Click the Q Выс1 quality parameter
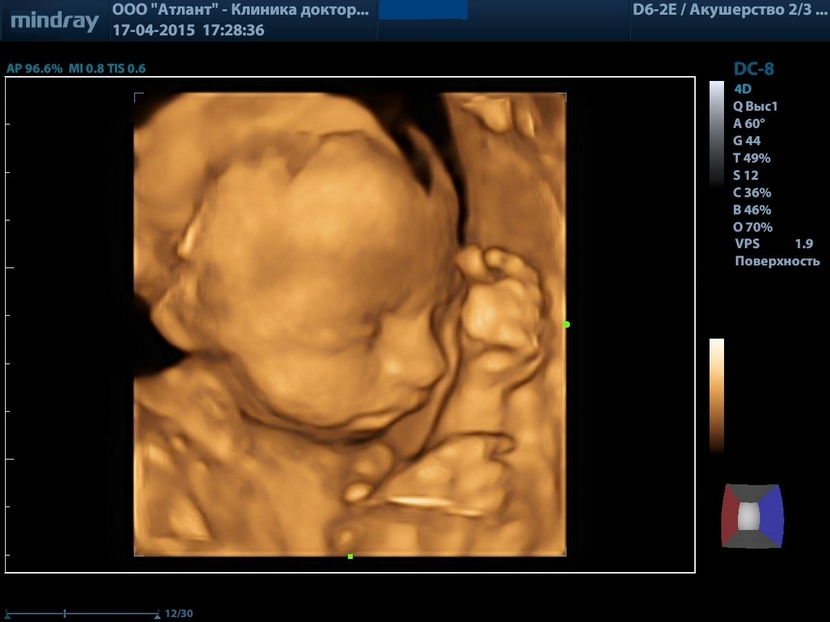The height and width of the screenshot is (622, 830). click(755, 106)
